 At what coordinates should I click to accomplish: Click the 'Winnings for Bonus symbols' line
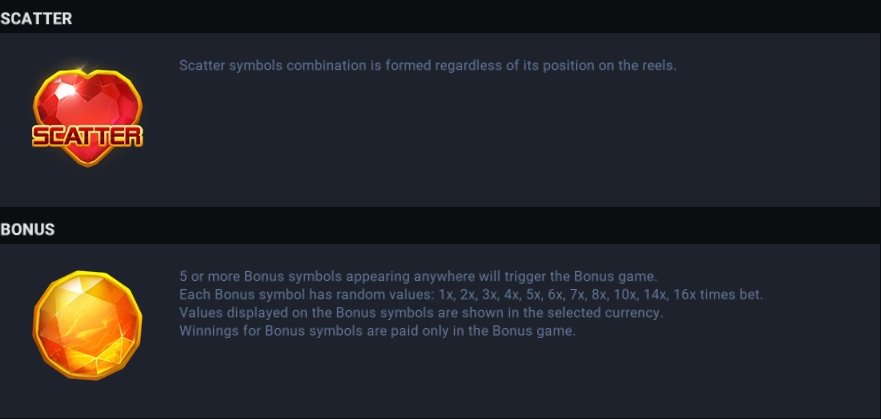[x=378, y=331]
